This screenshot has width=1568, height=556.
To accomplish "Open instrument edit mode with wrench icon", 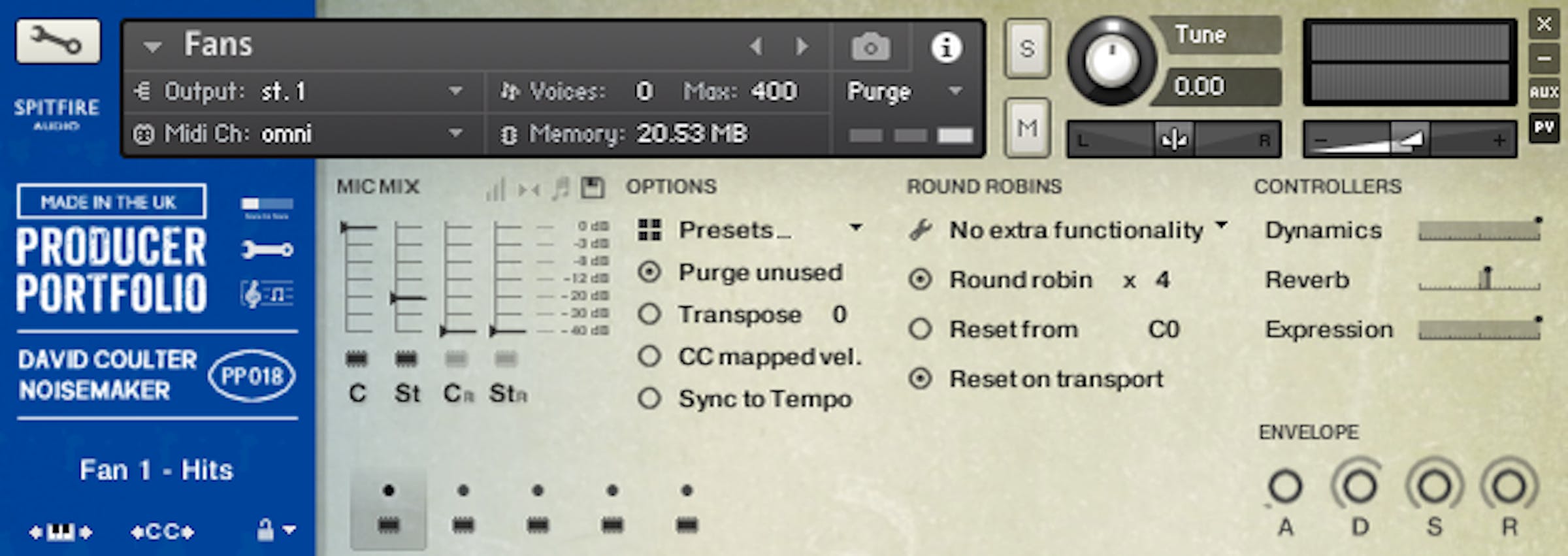I will click(x=58, y=41).
